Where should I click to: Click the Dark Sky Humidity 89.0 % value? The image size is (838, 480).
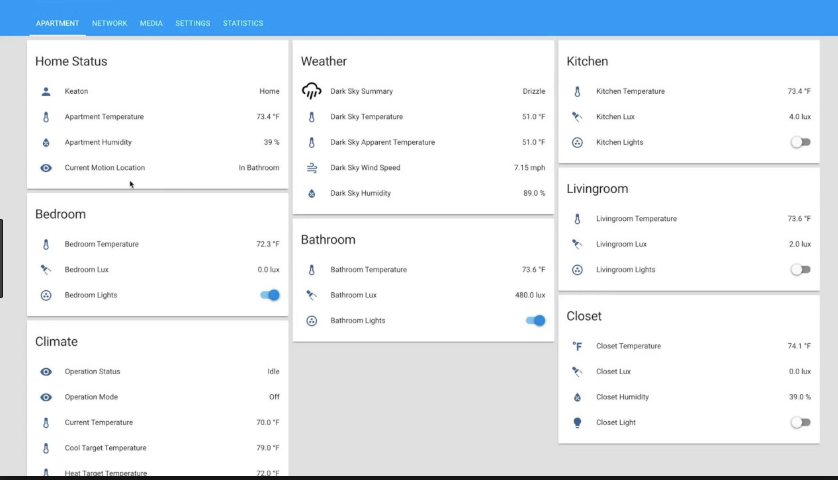[534, 193]
